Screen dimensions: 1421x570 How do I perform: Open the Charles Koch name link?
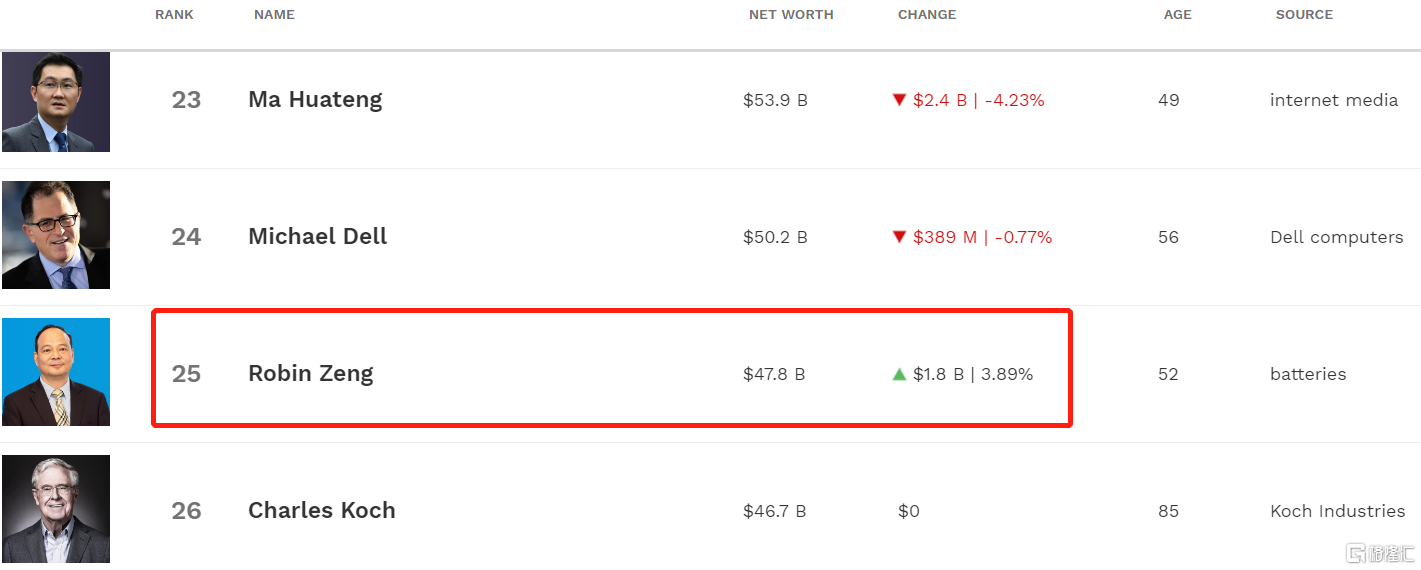pos(322,511)
